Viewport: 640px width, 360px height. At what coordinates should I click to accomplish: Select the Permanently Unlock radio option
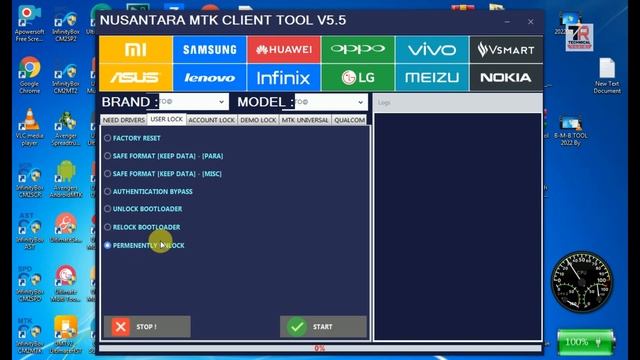click(x=144, y=245)
